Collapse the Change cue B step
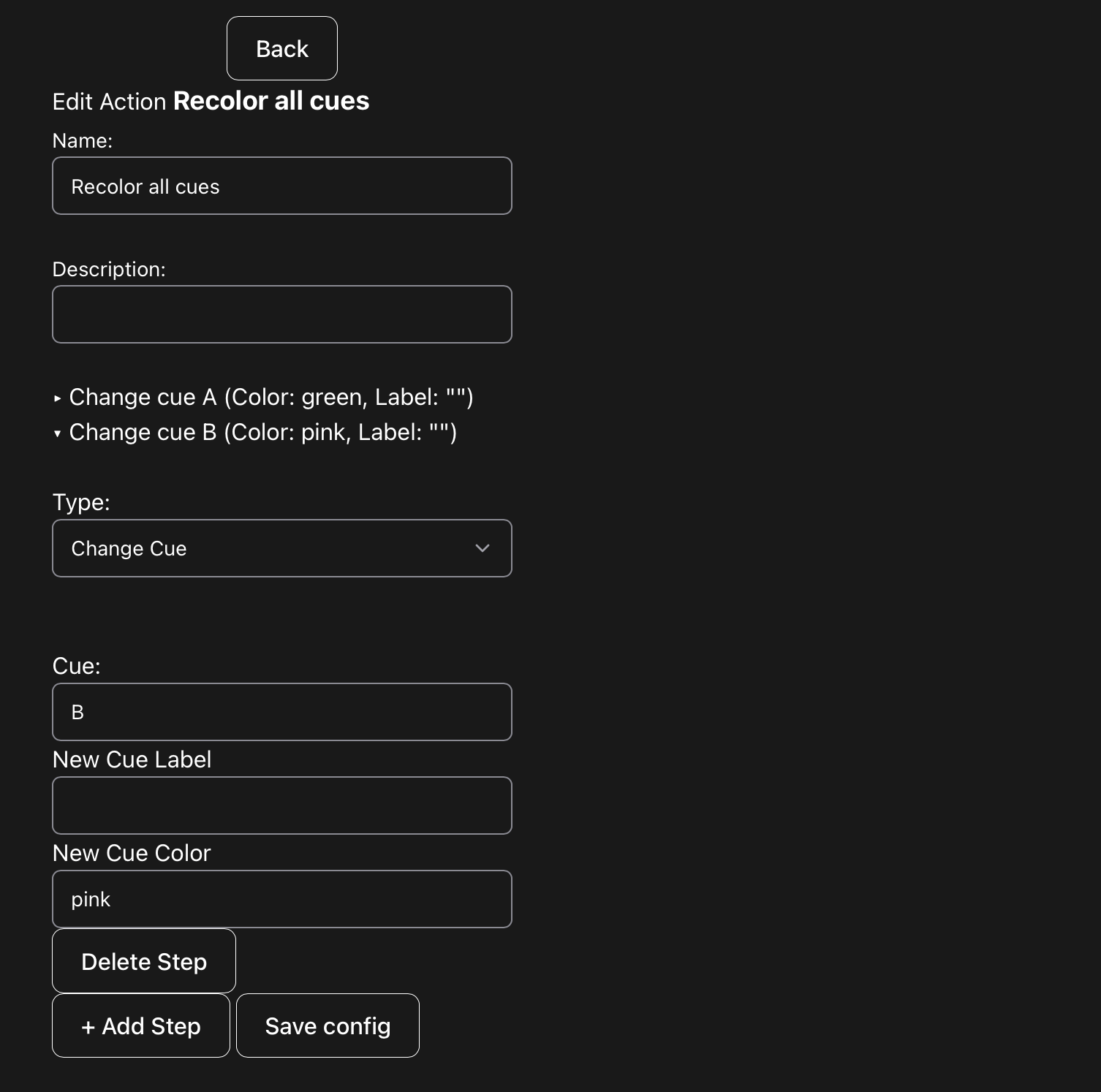The image size is (1101, 1092). tap(255, 432)
